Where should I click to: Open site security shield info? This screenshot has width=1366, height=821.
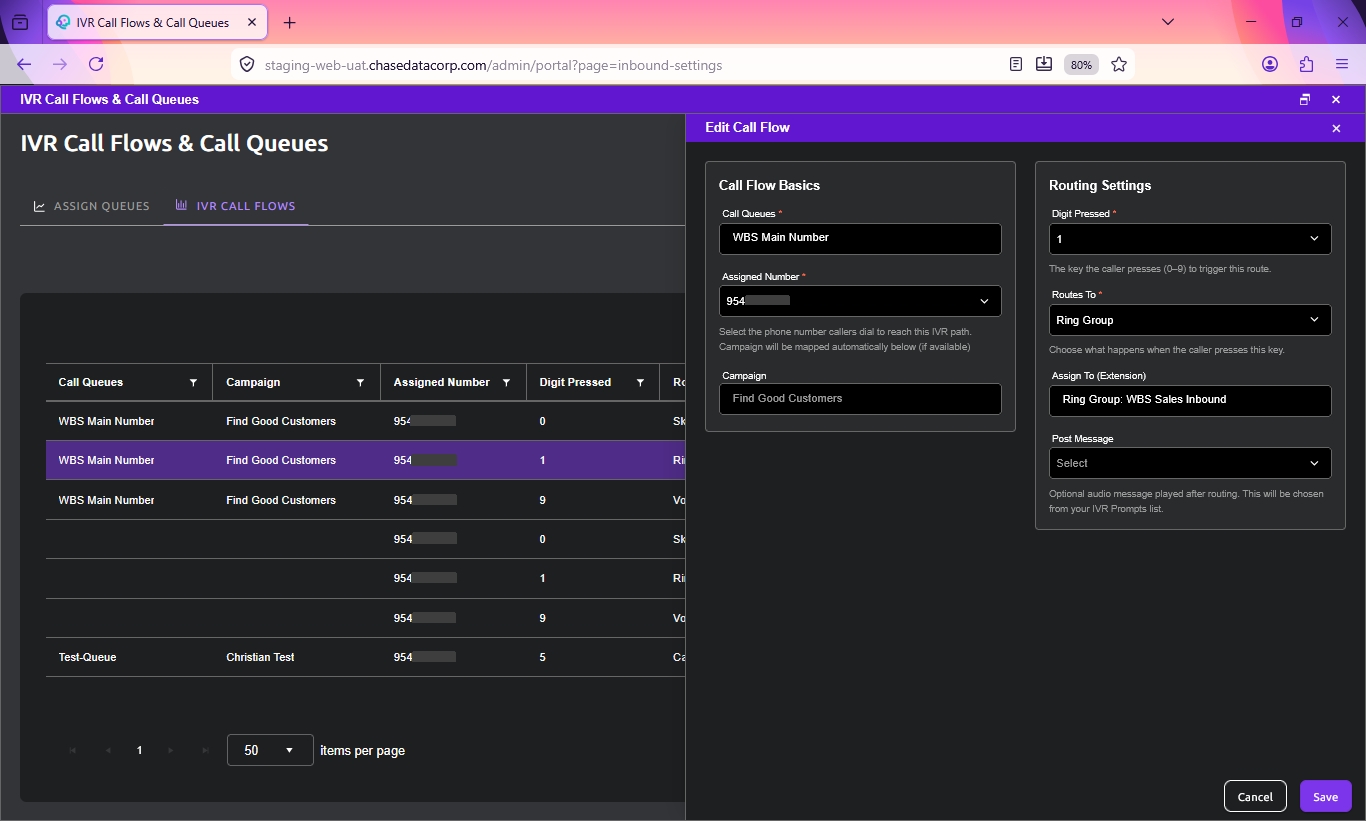(x=246, y=65)
